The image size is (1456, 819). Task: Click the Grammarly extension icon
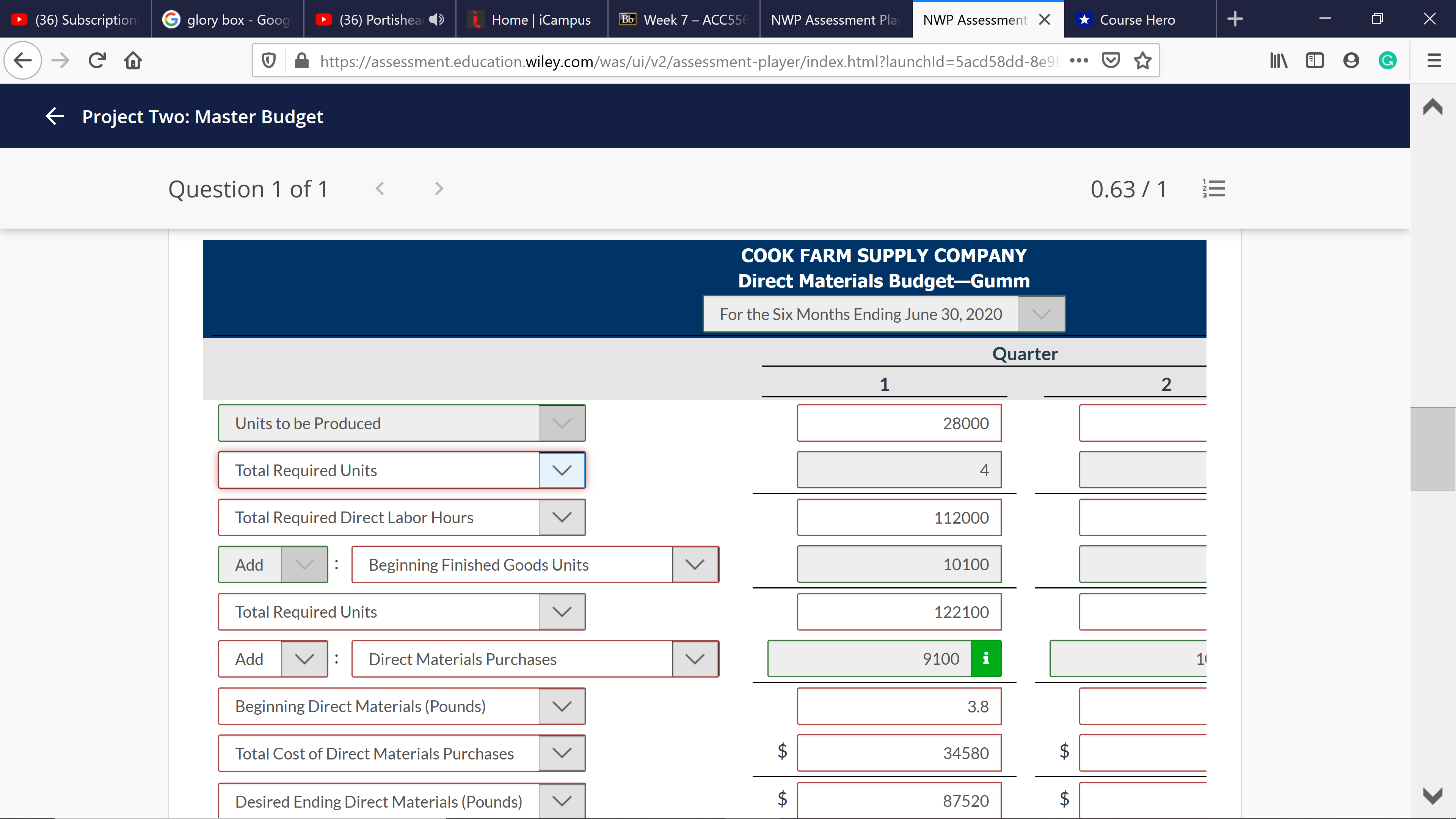(x=1387, y=61)
